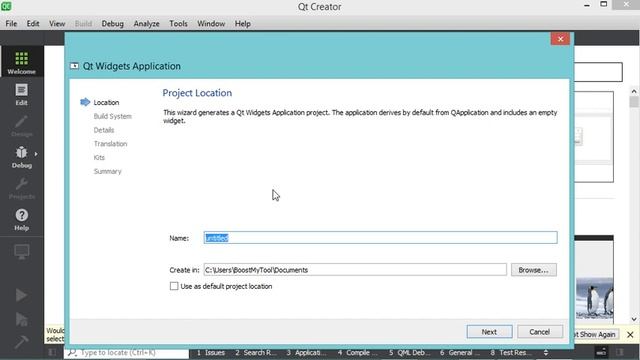Open the Welcome mode in sidebar
Screen dimensions: 640x360
point(22,62)
